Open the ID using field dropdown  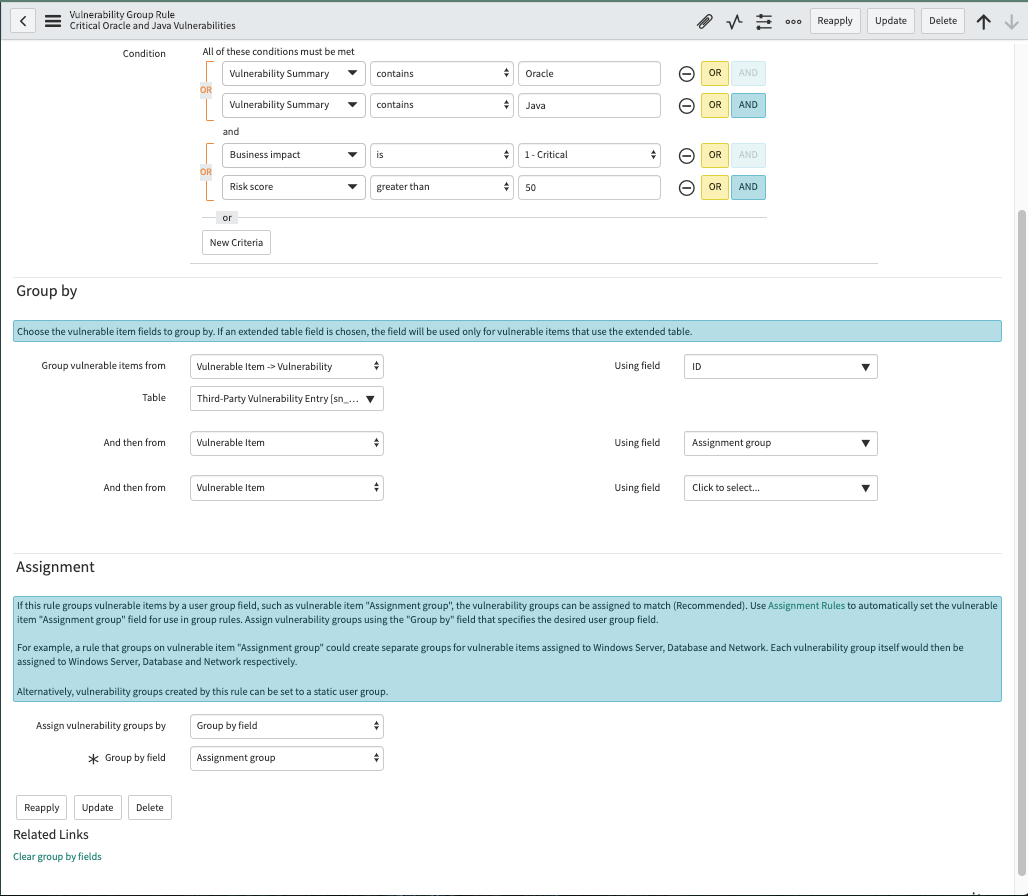[780, 366]
